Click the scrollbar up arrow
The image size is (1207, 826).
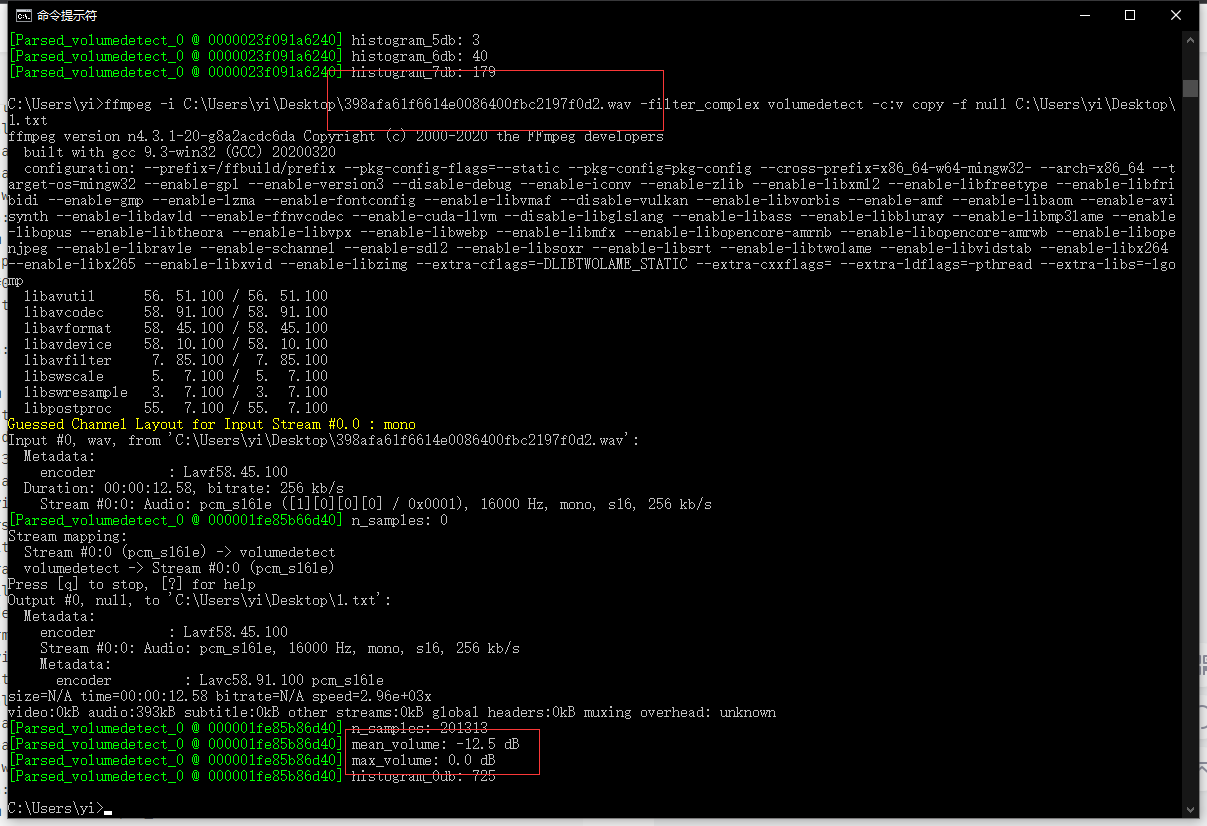(1189, 39)
